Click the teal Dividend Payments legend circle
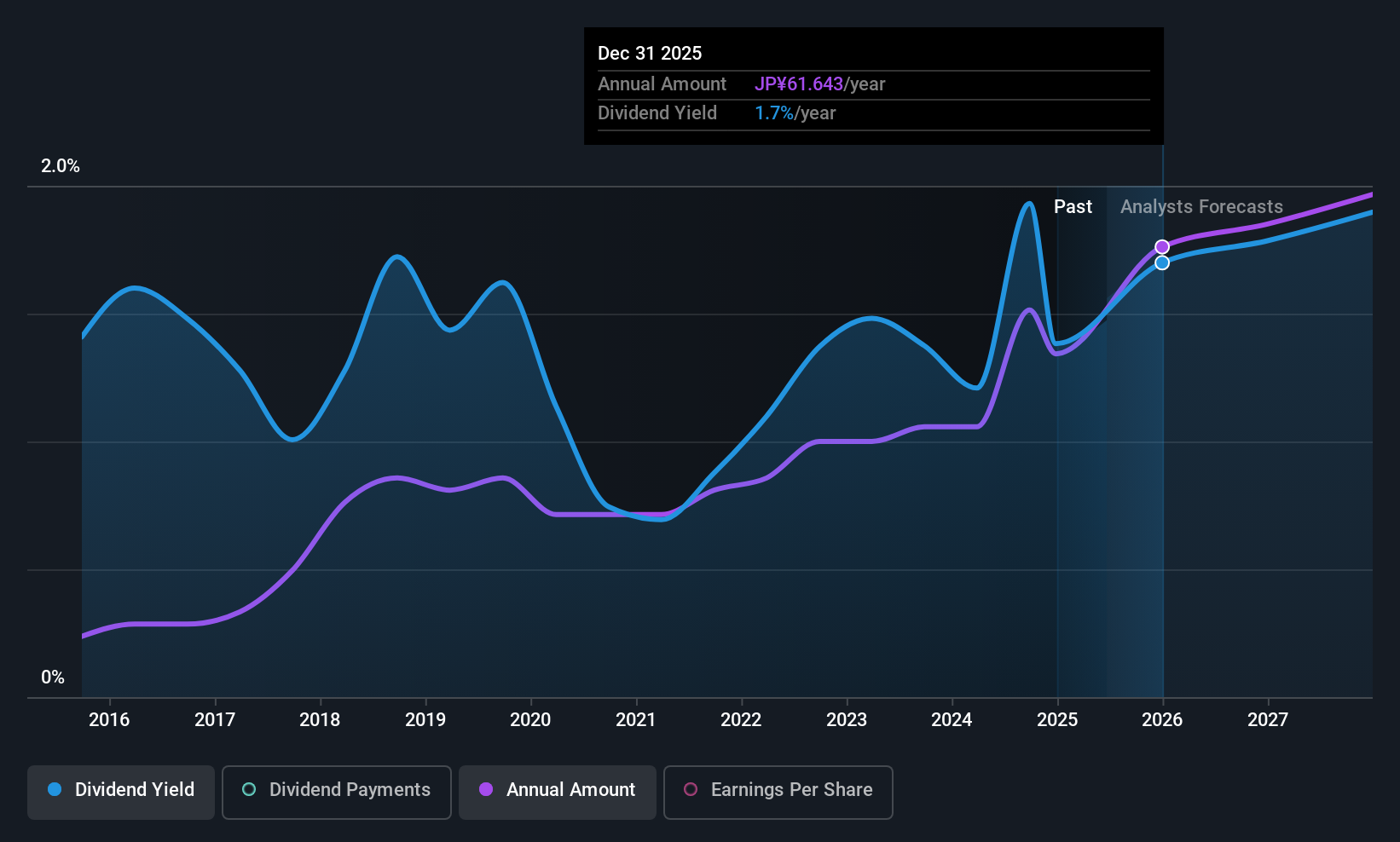The image size is (1400, 842). (x=249, y=789)
